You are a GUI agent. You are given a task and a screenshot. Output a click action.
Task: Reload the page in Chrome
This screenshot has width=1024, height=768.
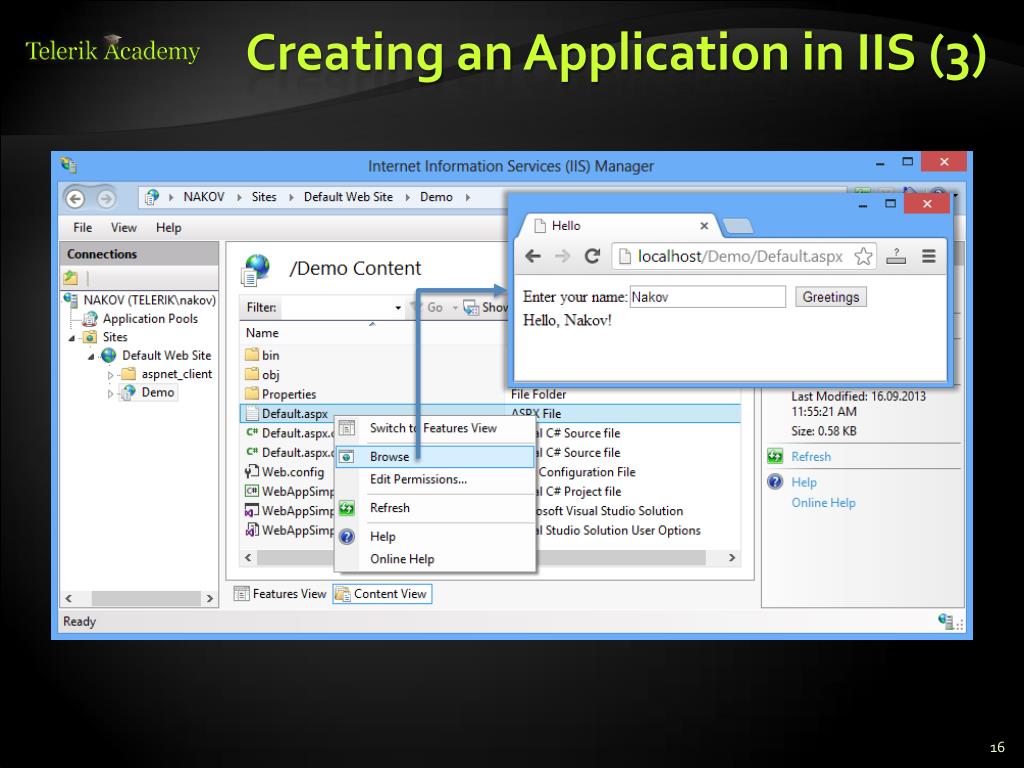(x=592, y=256)
